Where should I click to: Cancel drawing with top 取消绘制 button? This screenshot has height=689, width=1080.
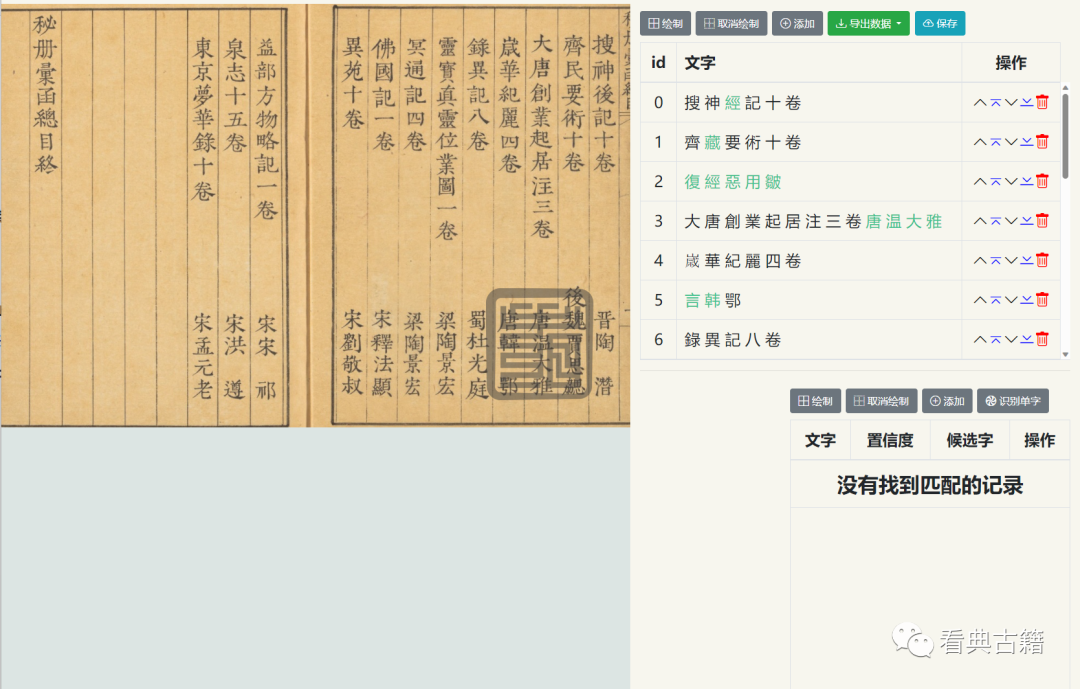click(x=730, y=22)
